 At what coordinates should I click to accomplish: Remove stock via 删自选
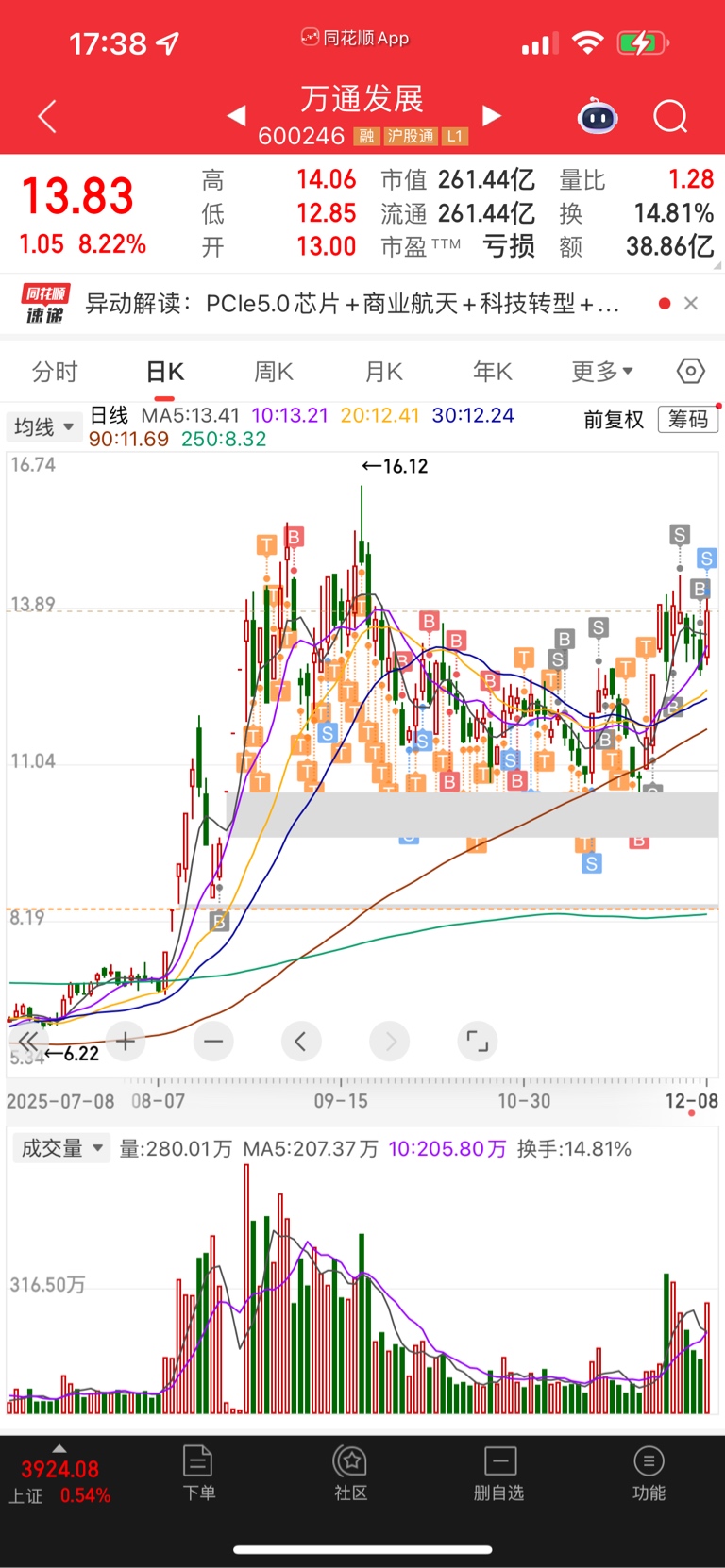(x=498, y=1473)
